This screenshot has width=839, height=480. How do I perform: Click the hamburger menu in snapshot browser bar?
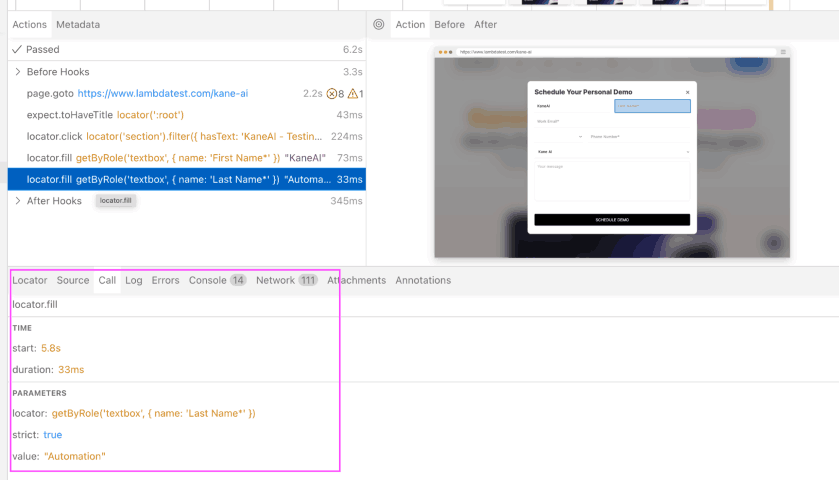pos(783,51)
